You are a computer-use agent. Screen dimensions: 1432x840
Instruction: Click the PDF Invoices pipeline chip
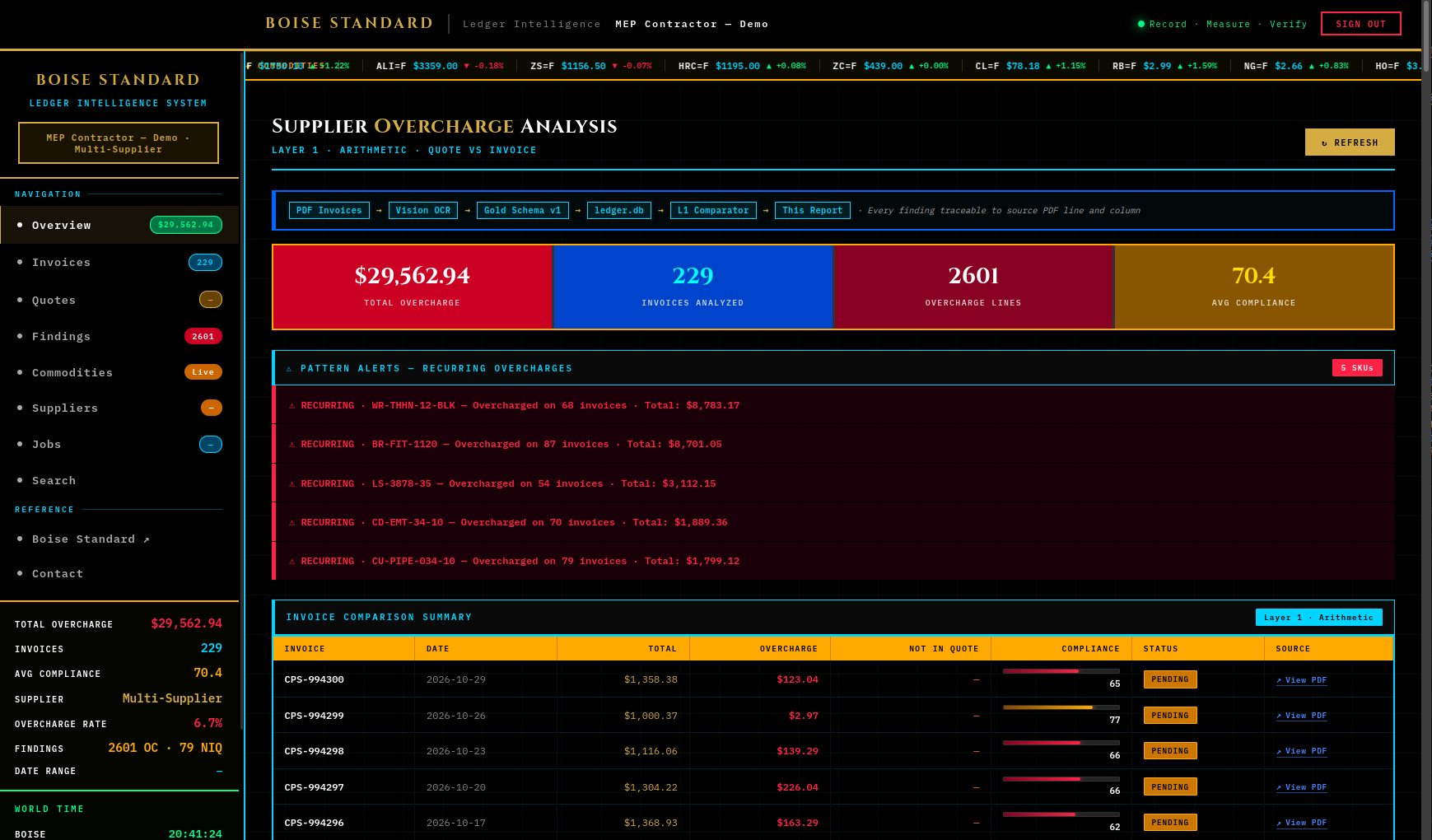point(329,210)
